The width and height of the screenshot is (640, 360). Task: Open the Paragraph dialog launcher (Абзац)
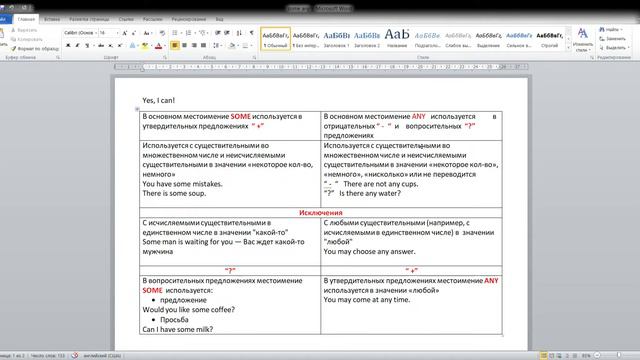[254, 58]
